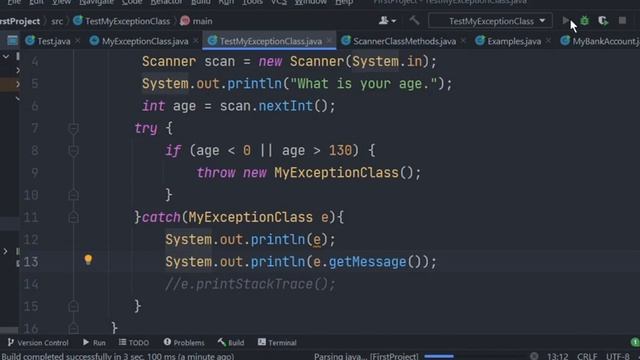This screenshot has height=360, width=640.
Task: Click the FirstProject breadcrumb
Action: click(20, 21)
